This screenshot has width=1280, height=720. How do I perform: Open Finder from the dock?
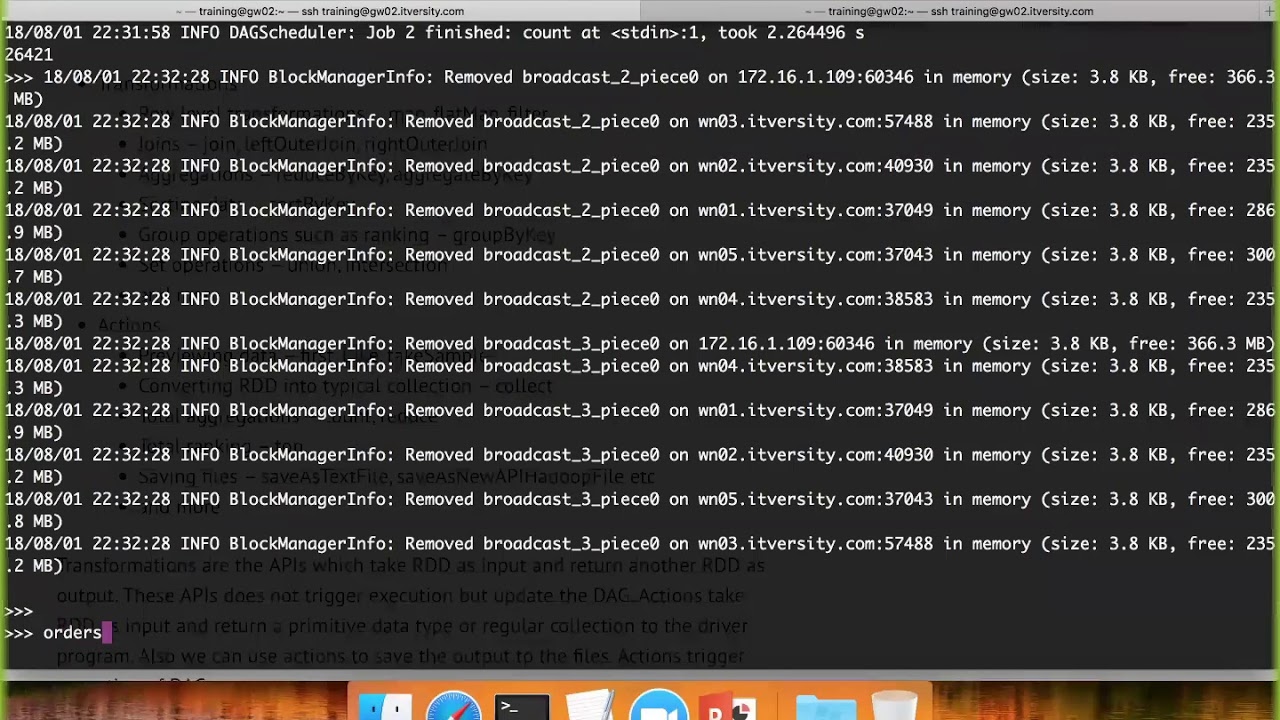coord(386,705)
